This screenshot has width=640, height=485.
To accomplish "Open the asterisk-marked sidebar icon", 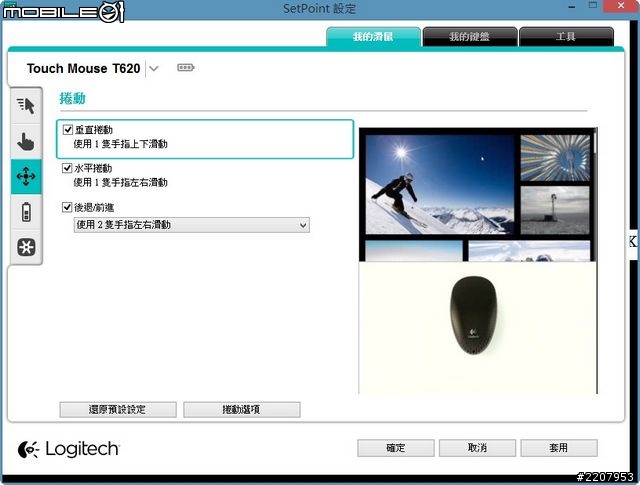I will click(x=26, y=247).
